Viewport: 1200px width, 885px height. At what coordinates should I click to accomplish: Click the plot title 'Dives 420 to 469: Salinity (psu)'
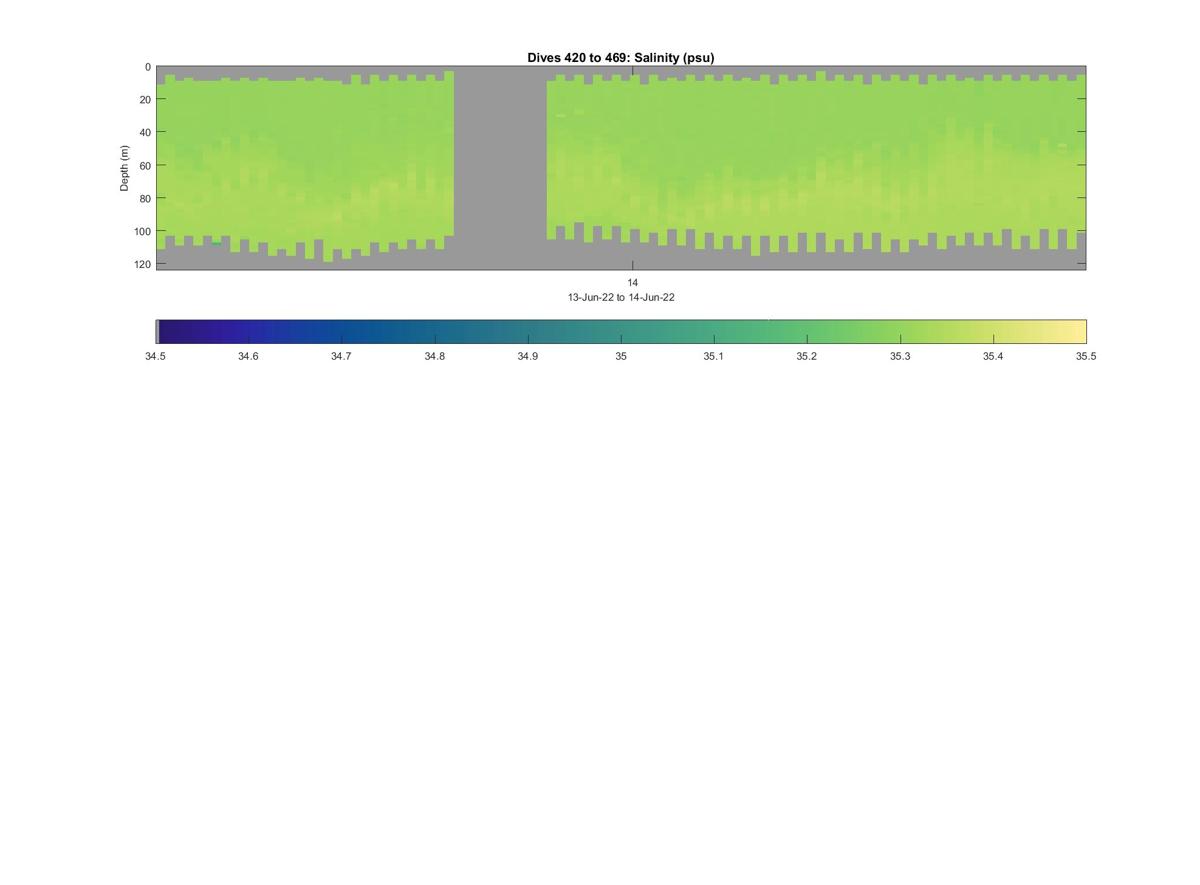[621, 58]
